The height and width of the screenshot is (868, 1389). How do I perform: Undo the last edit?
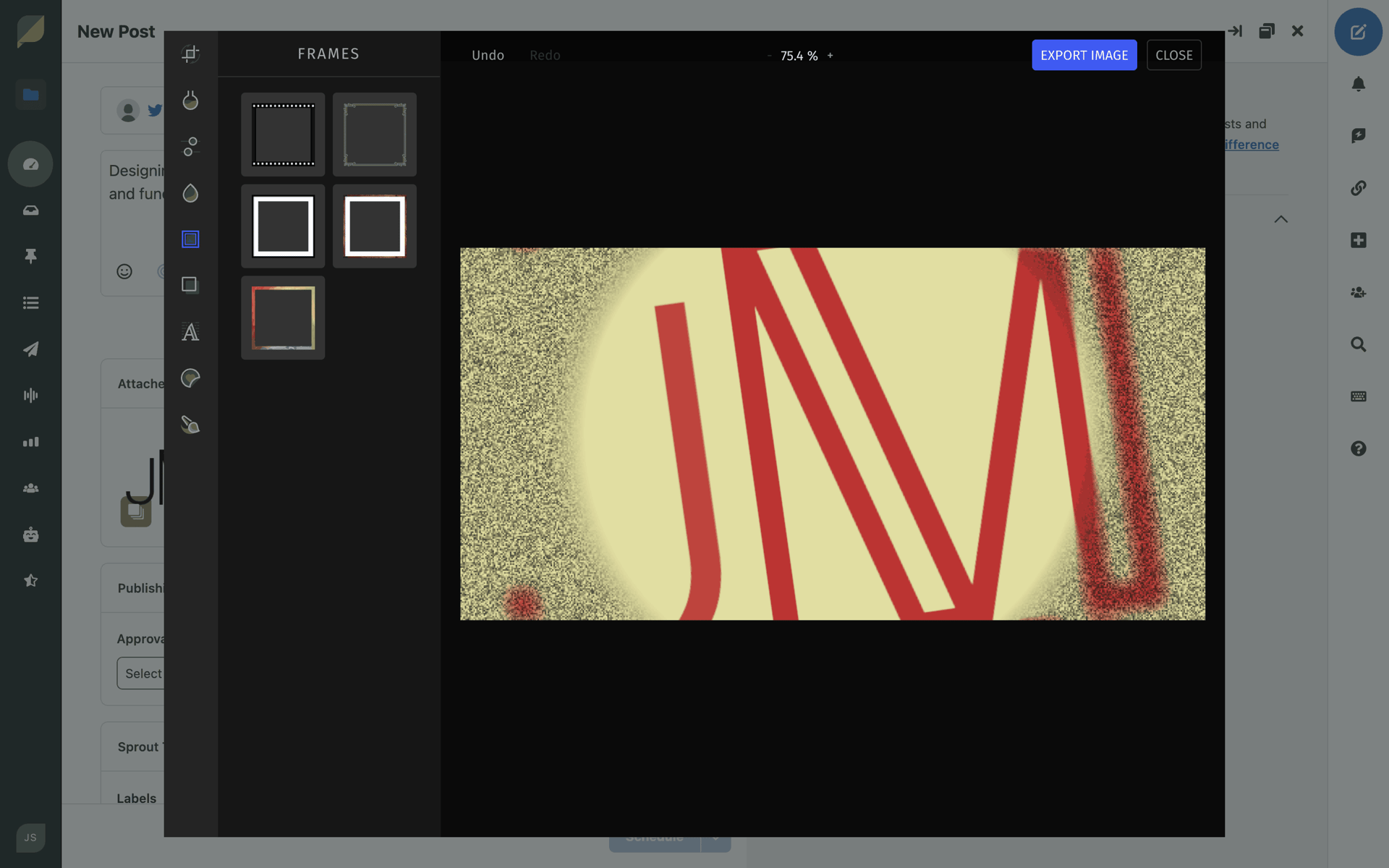pyautogui.click(x=488, y=55)
